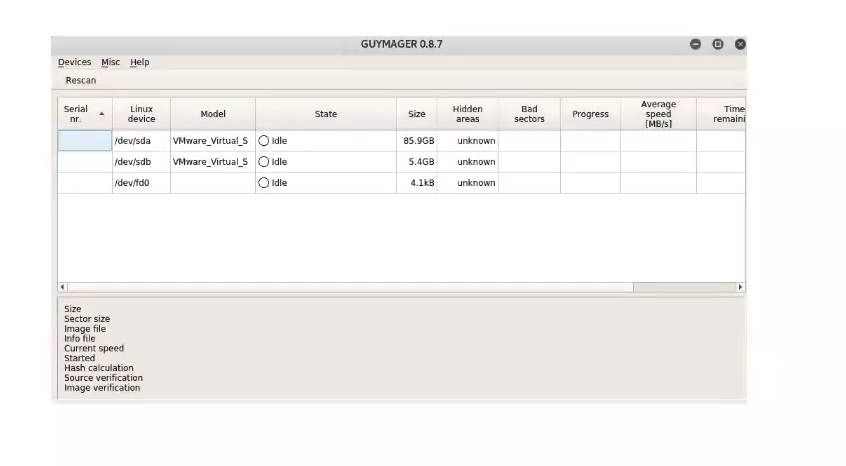Viewport: 846px width, 466px height.
Task: Click the Idle state icon for /dev/fd0
Action: click(263, 183)
